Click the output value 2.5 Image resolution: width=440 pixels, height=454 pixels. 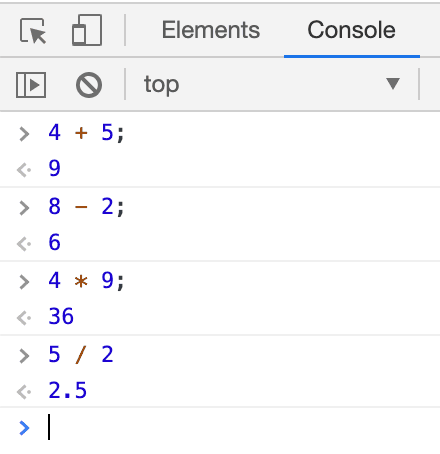[x=68, y=390]
